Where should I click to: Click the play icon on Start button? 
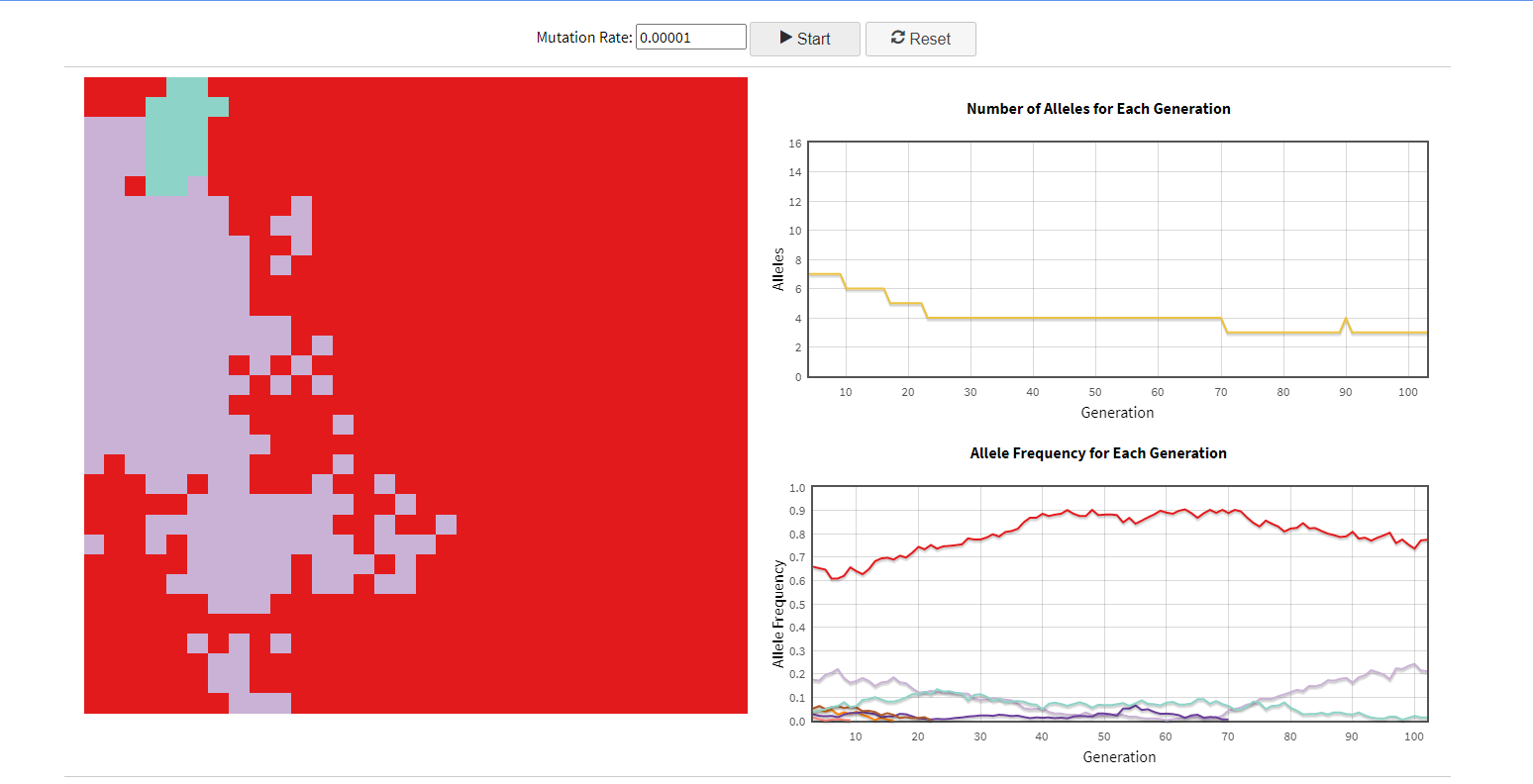pyautogui.click(x=786, y=38)
